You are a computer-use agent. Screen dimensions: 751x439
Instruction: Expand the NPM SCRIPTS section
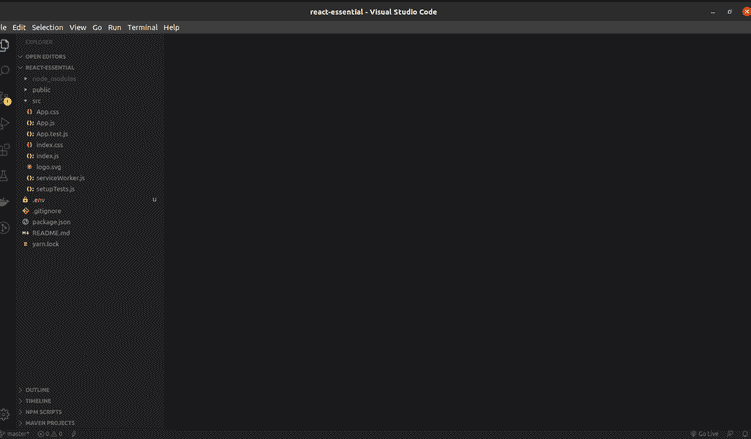pos(90,412)
